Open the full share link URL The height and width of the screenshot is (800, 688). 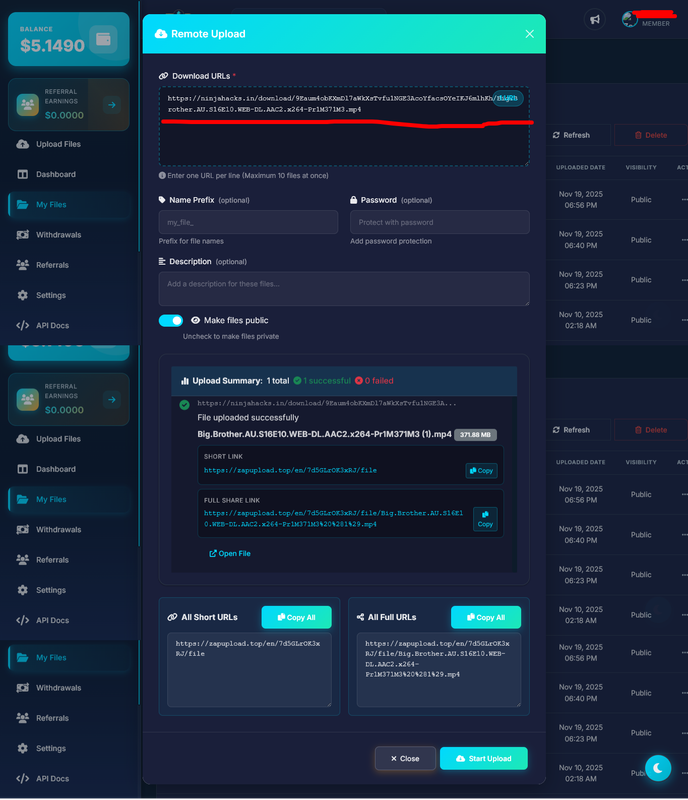tap(333, 519)
